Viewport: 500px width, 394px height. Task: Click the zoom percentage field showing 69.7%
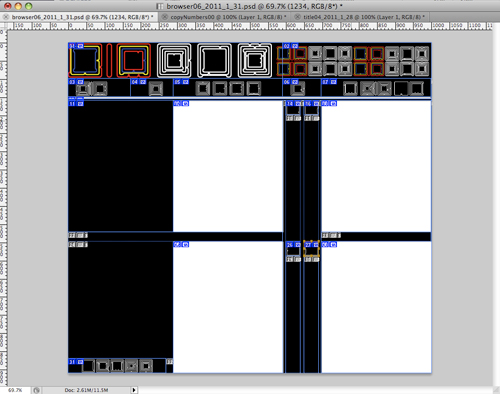click(15, 390)
